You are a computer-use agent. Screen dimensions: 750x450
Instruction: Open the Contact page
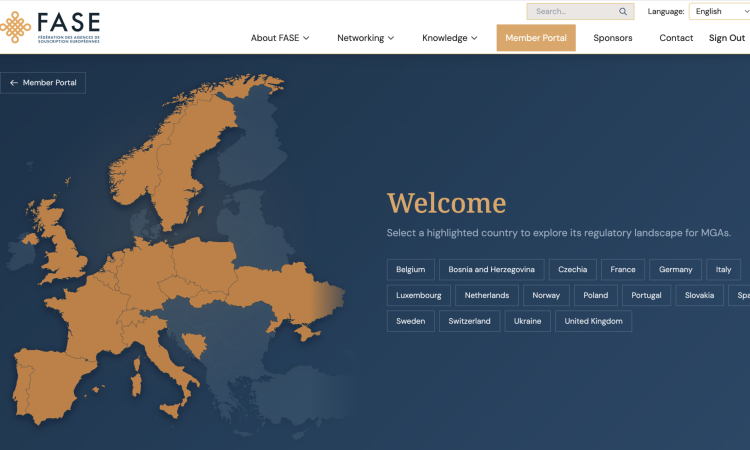point(676,38)
